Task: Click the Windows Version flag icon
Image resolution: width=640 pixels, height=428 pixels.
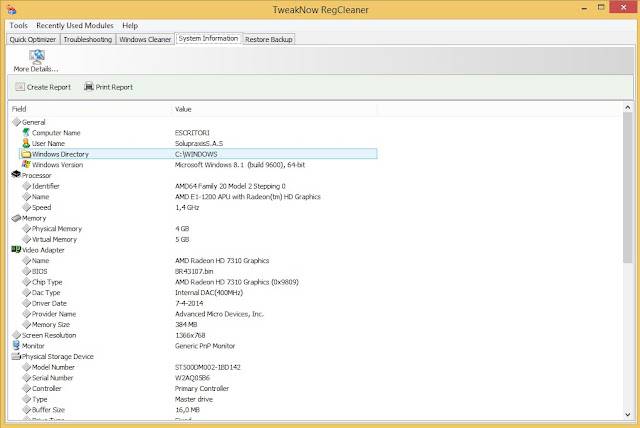Action: click(x=26, y=164)
